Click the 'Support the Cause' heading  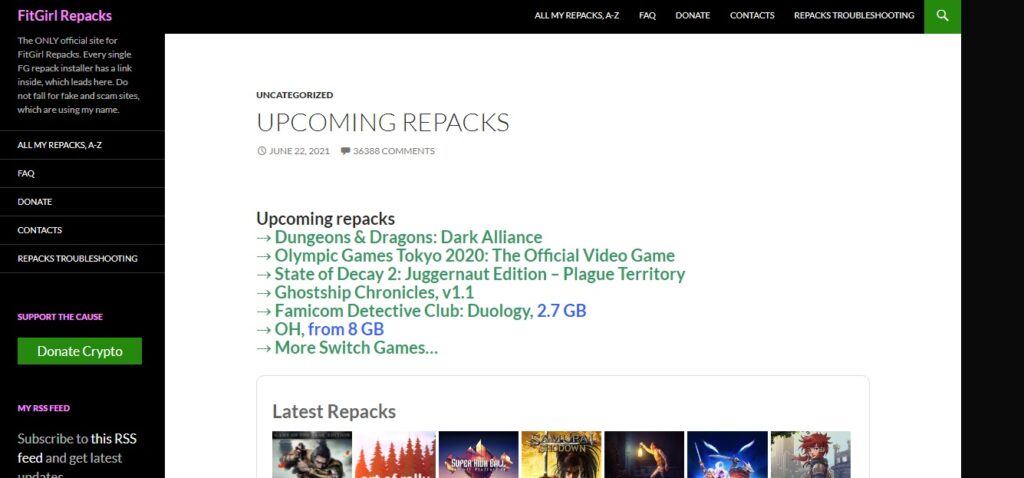60,317
